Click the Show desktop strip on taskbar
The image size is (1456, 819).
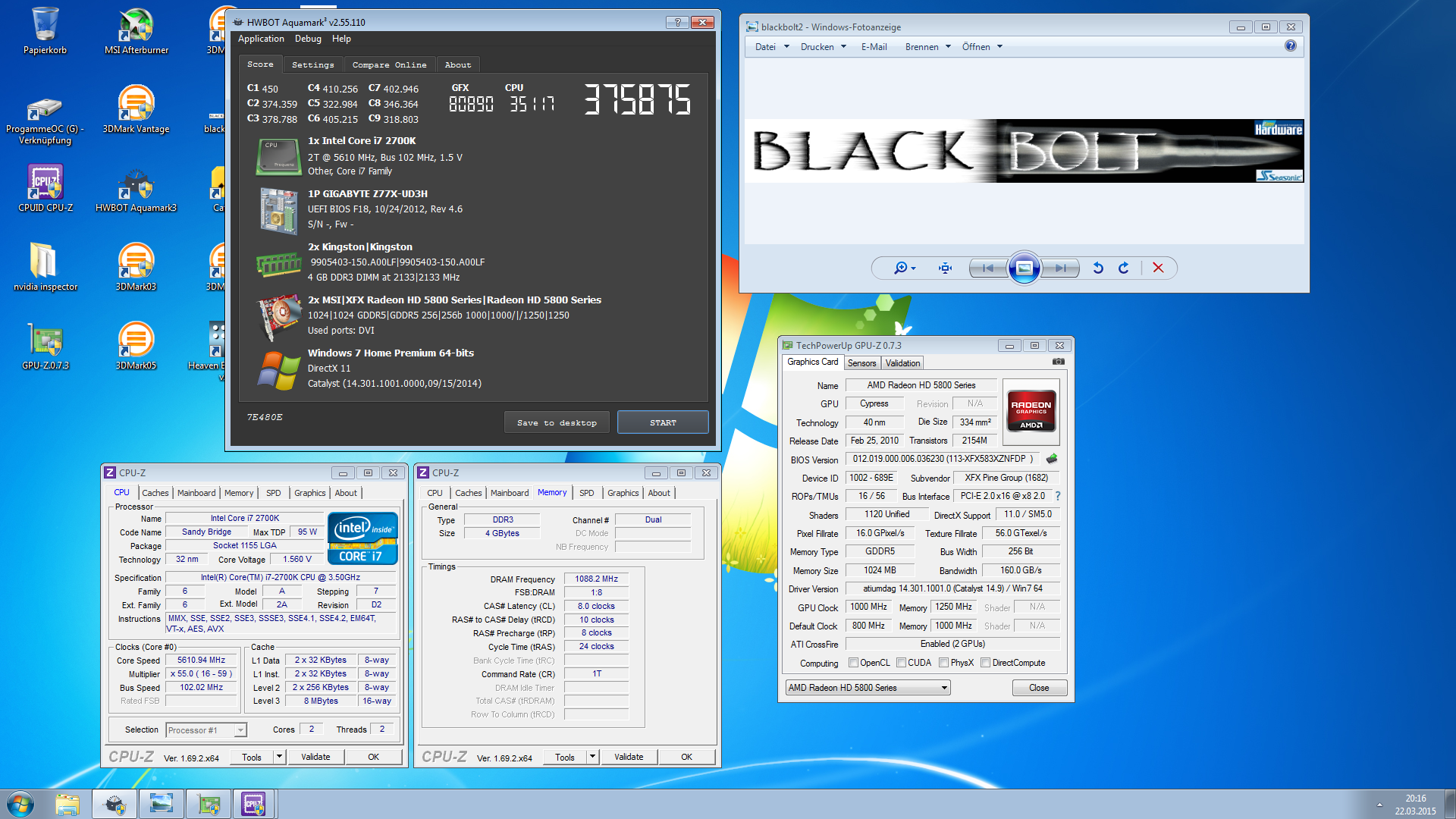(x=1450, y=804)
